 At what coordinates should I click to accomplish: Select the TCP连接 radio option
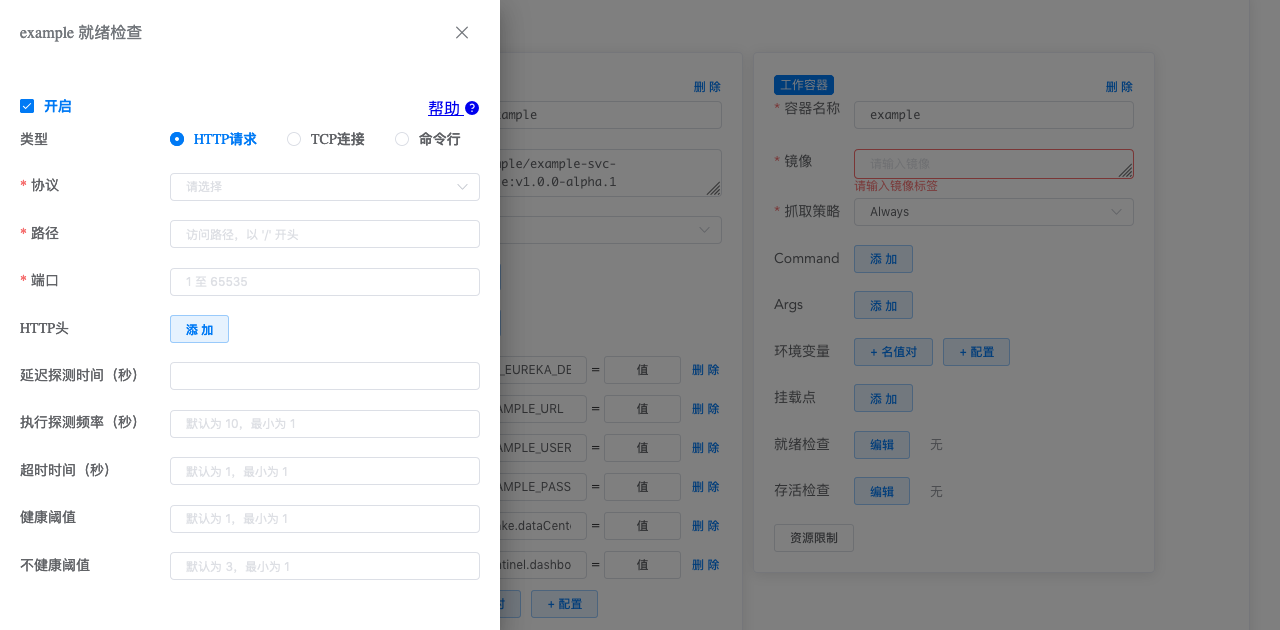[294, 139]
